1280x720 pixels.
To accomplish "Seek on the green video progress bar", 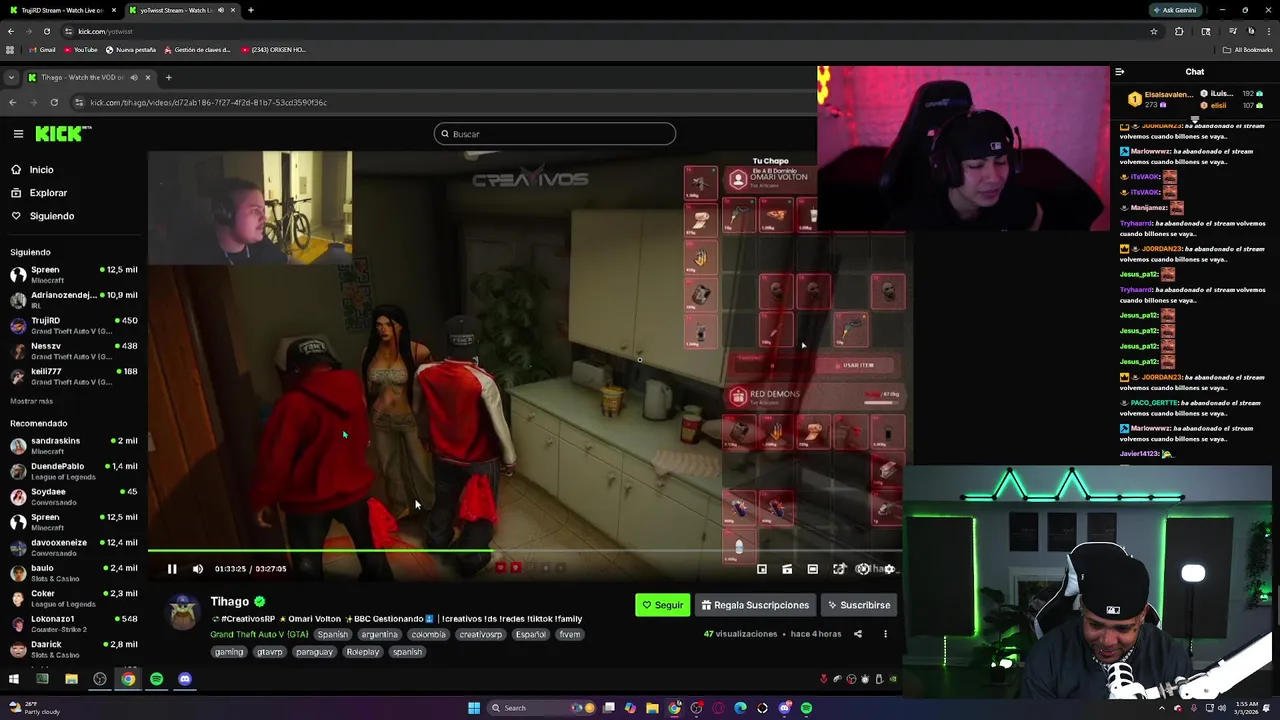I will tap(525, 550).
